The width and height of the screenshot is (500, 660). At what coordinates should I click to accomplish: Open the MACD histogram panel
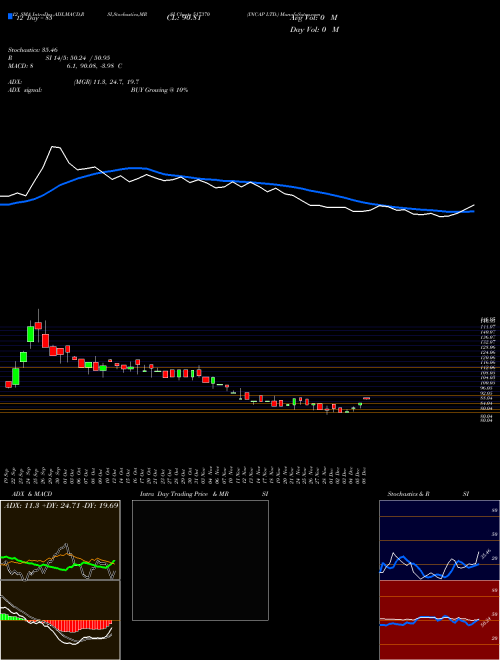[60, 620]
